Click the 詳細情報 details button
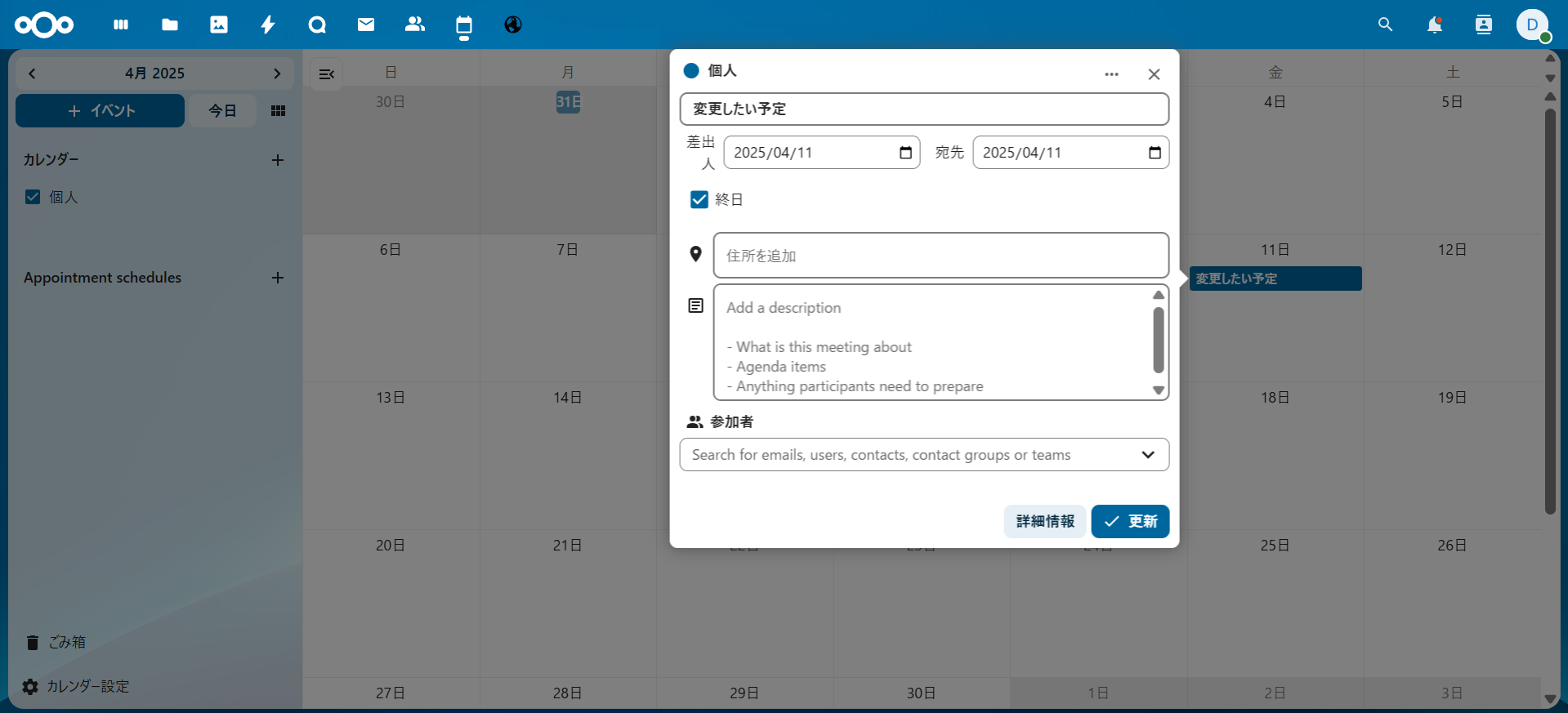 click(1044, 521)
